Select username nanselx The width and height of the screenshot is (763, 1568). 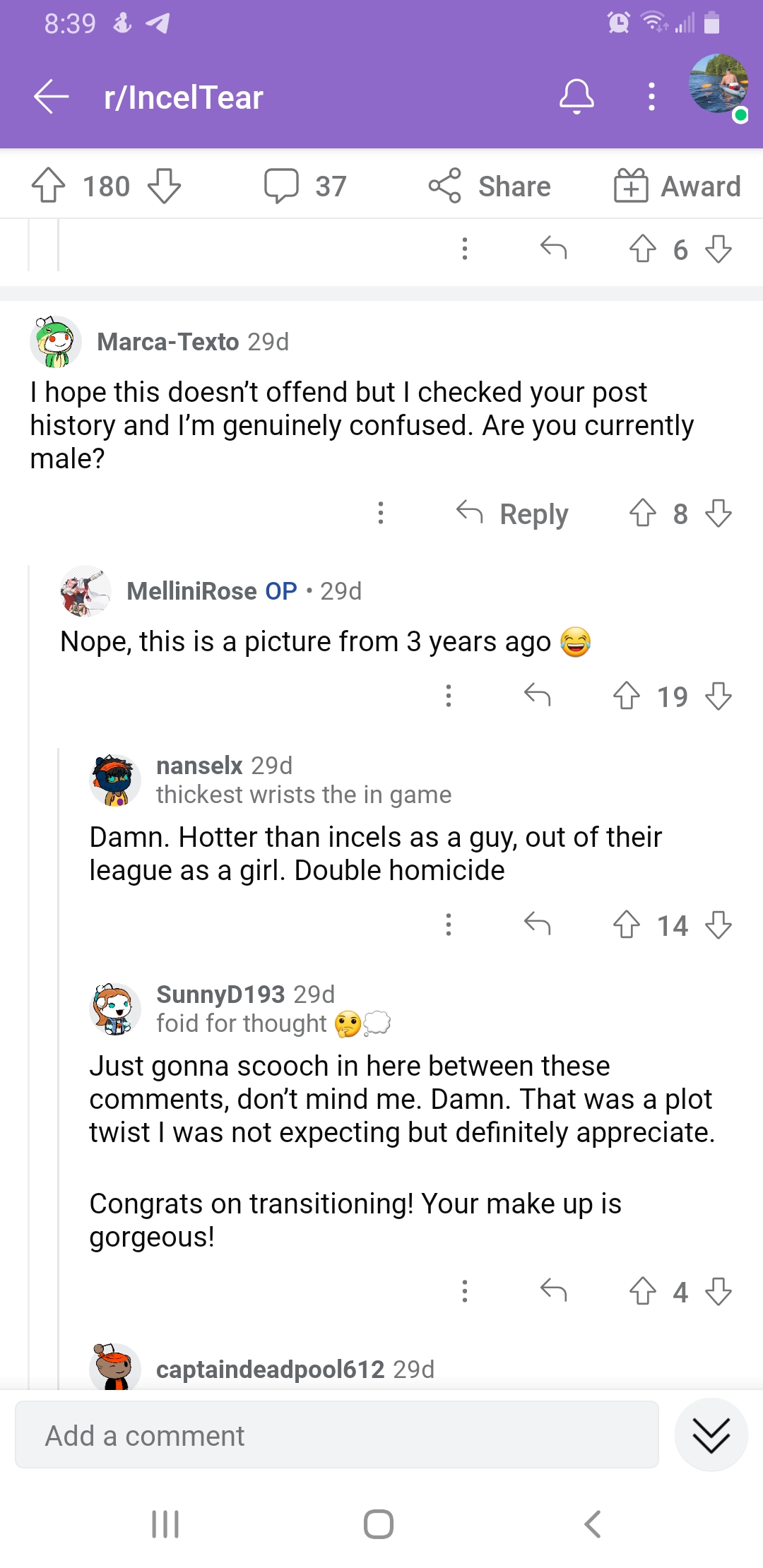(199, 766)
